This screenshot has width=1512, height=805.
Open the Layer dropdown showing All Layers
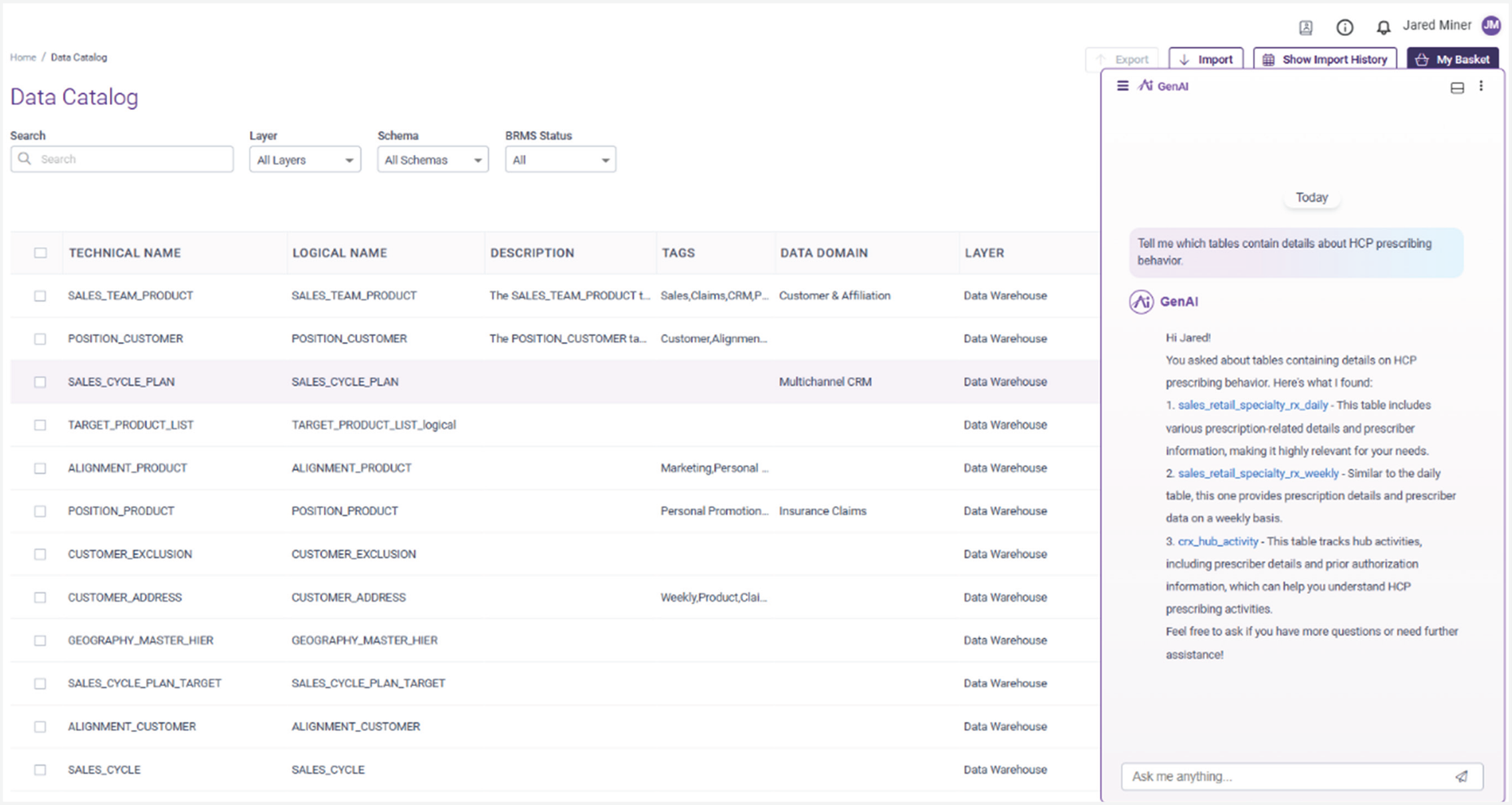pos(305,159)
